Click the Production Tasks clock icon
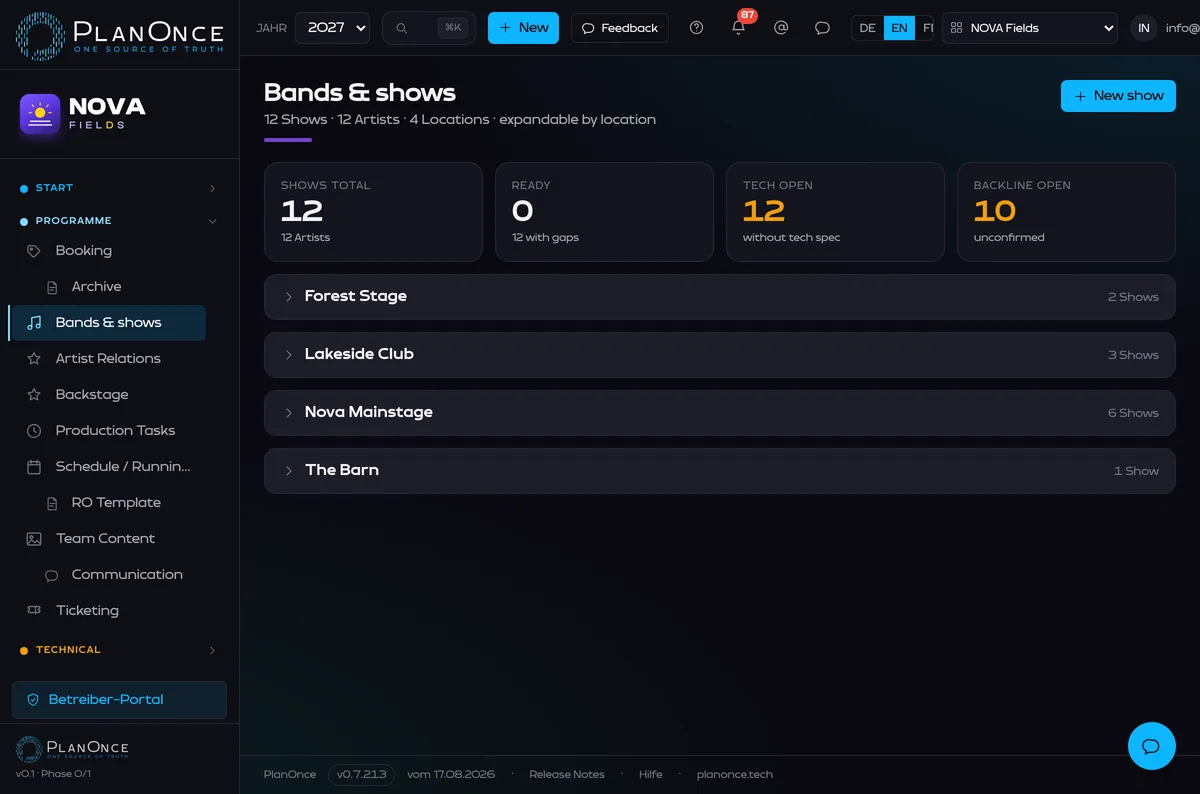 point(34,431)
